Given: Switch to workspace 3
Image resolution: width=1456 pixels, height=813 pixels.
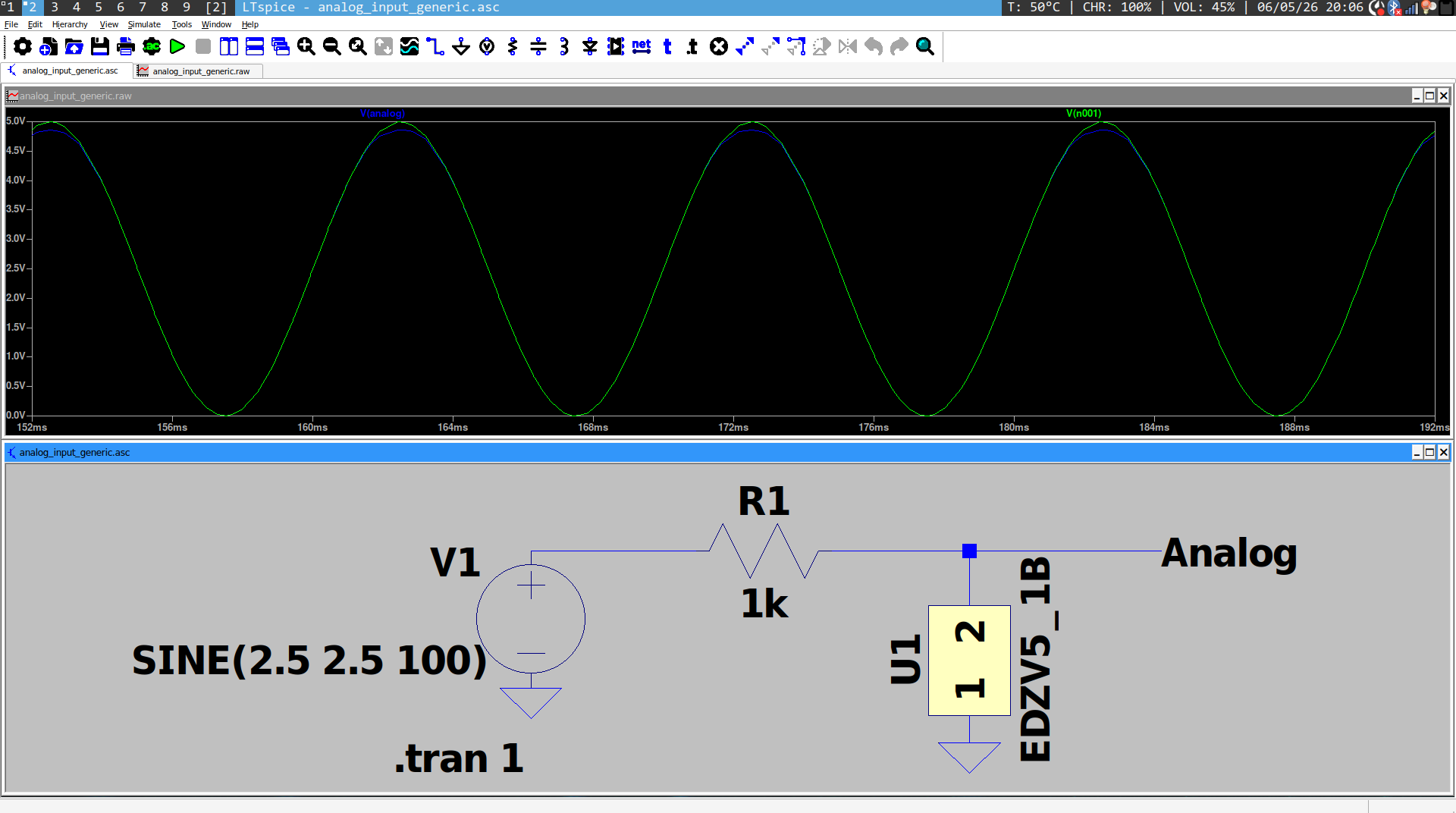Looking at the screenshot, I should 55,7.
